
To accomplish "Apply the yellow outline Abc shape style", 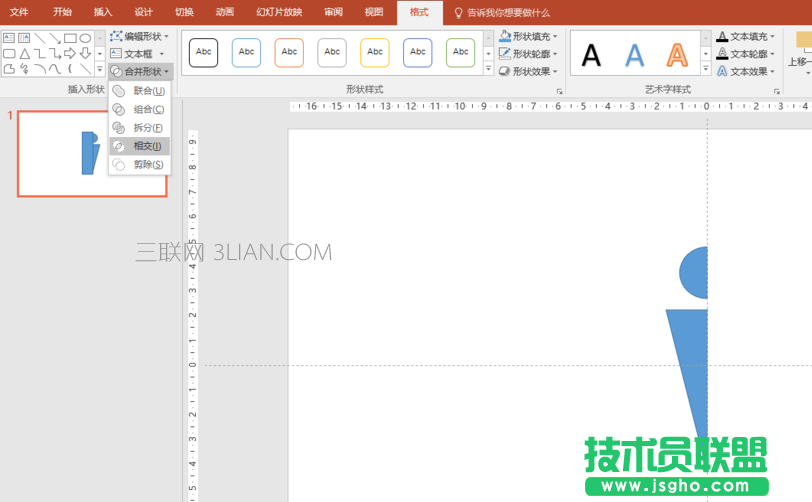I will click(x=375, y=52).
